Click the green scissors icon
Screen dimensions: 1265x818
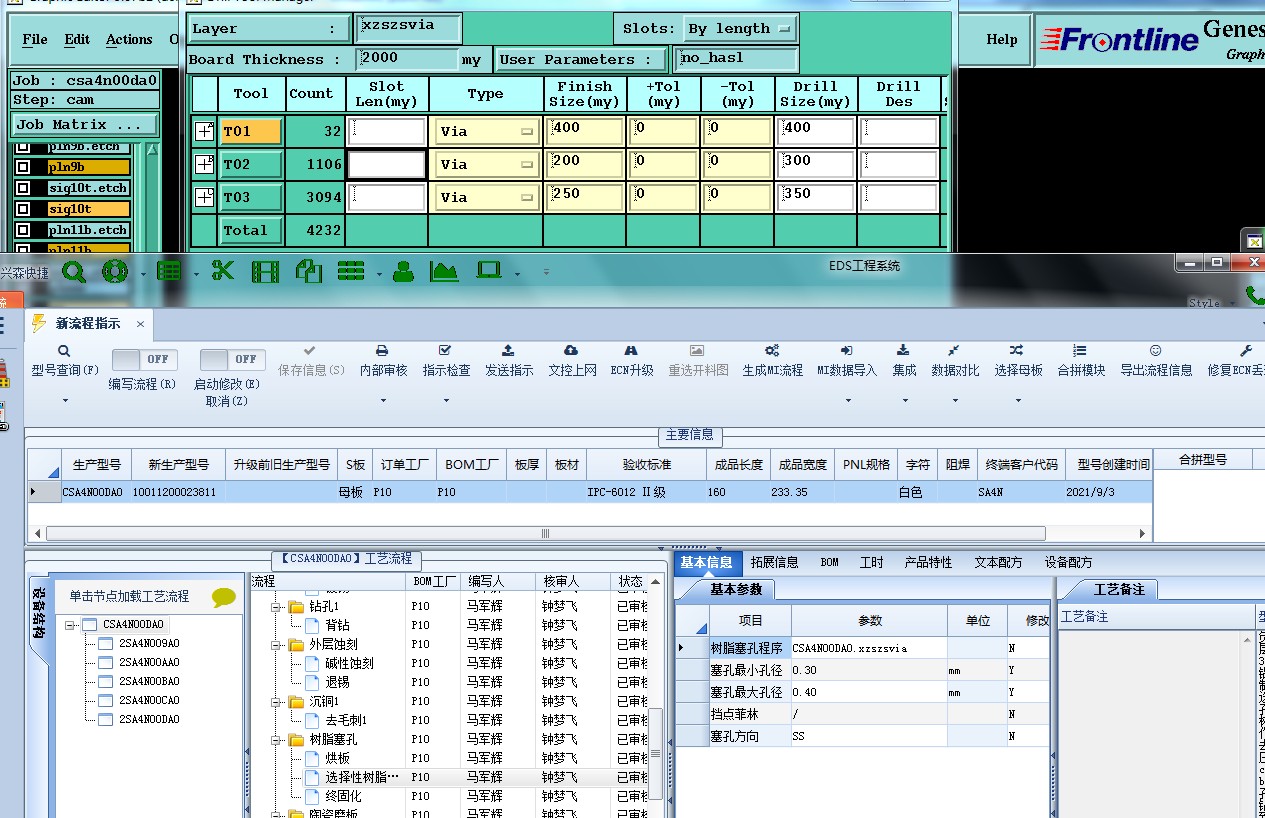coord(222,271)
